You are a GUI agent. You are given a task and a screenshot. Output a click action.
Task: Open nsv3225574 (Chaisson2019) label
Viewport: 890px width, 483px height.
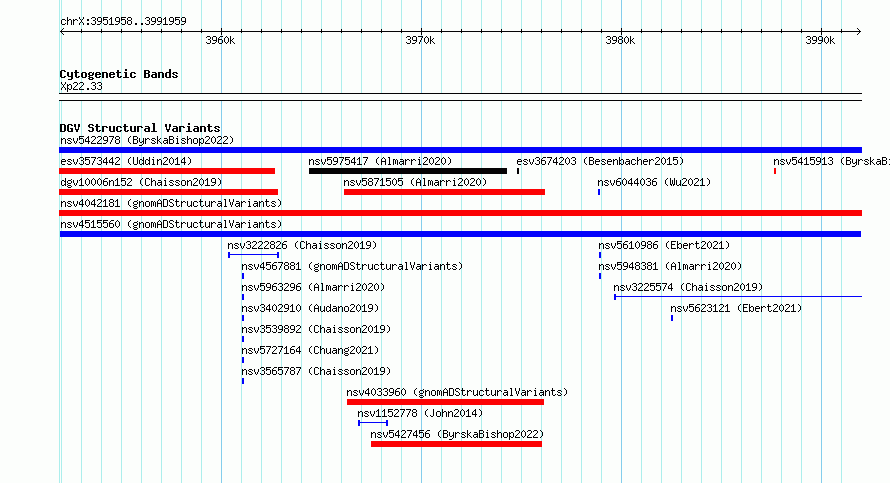pyautogui.click(x=688, y=287)
